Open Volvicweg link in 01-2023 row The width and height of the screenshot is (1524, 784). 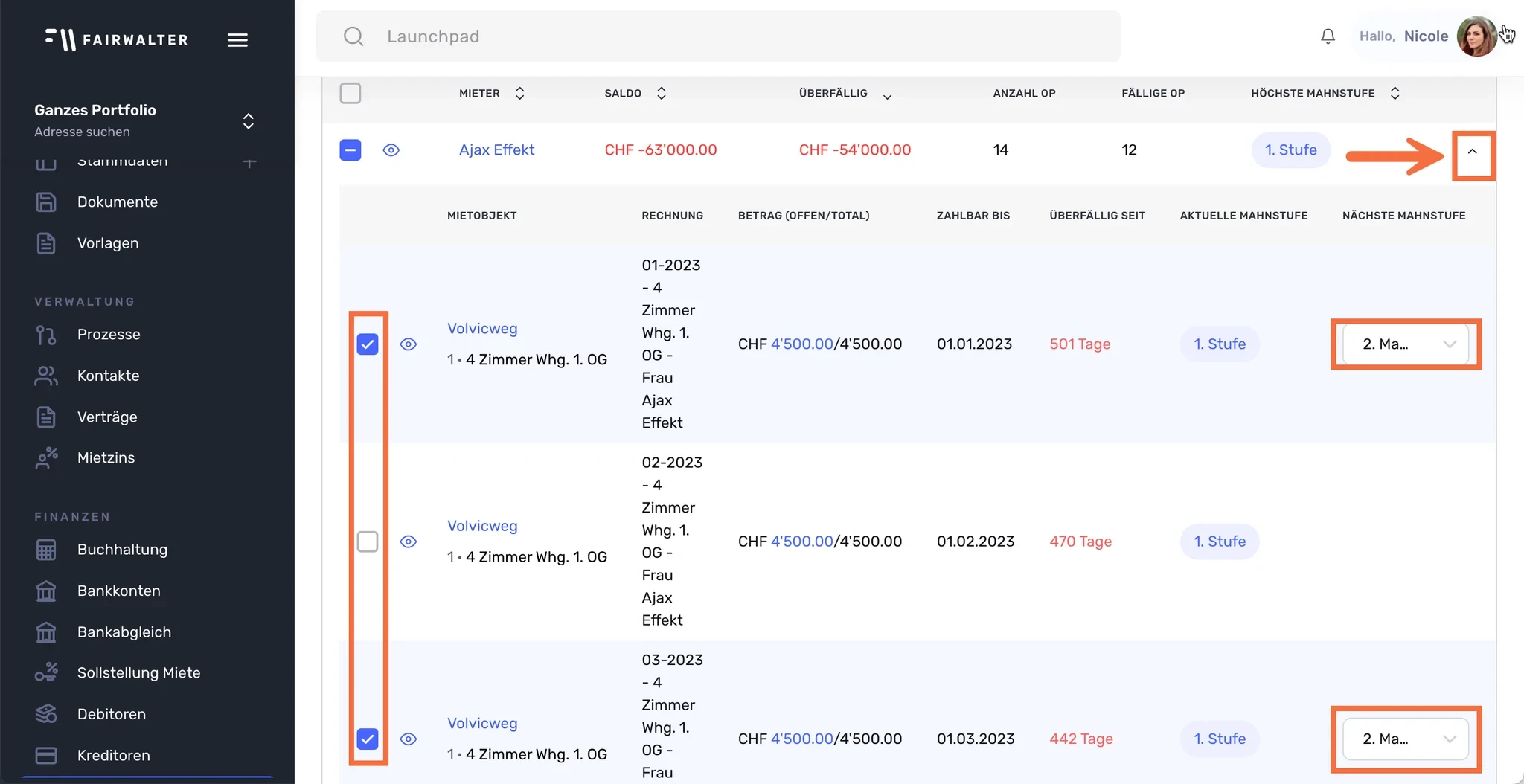[482, 329]
